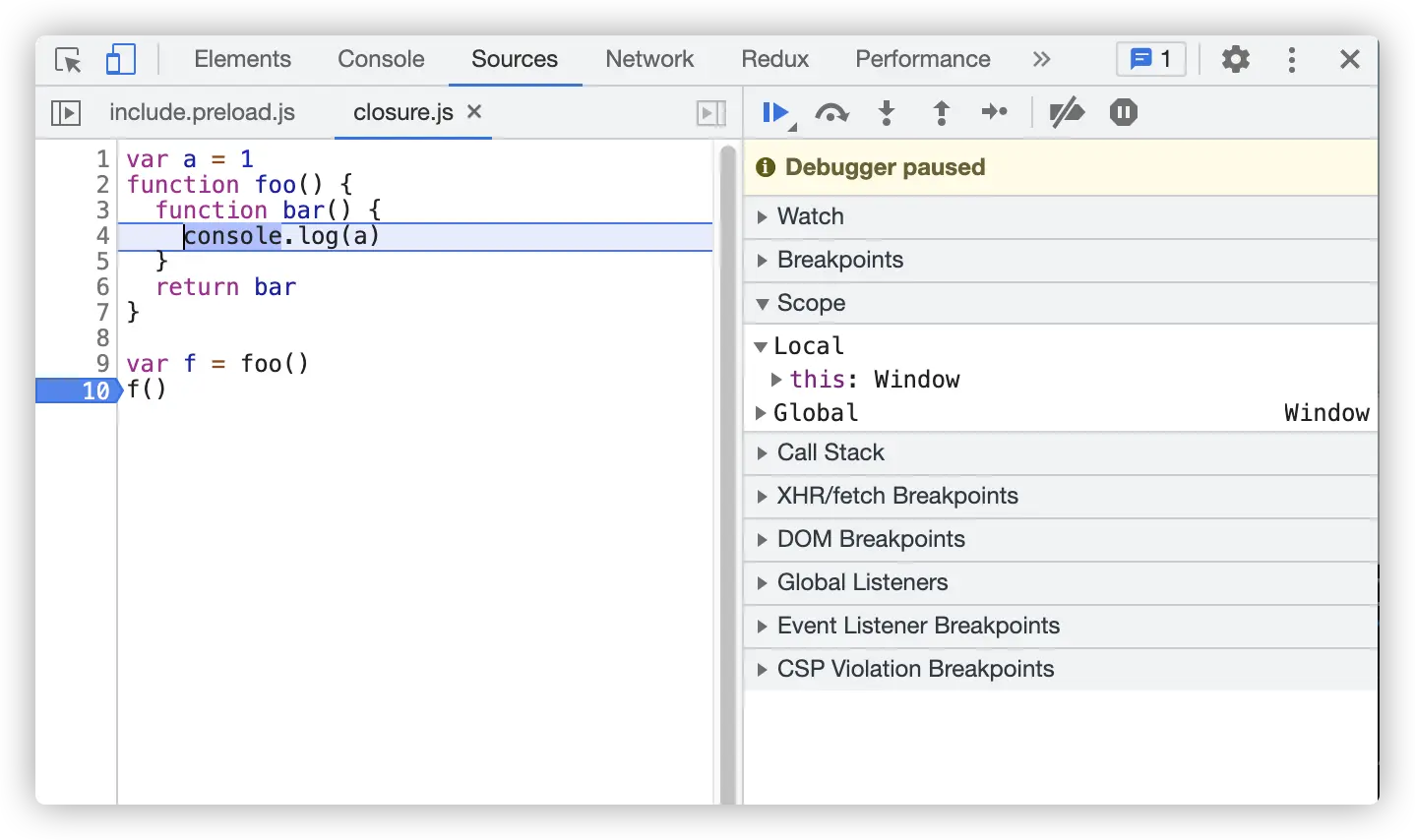Resume script execution
1415x840 pixels.
pos(775,113)
